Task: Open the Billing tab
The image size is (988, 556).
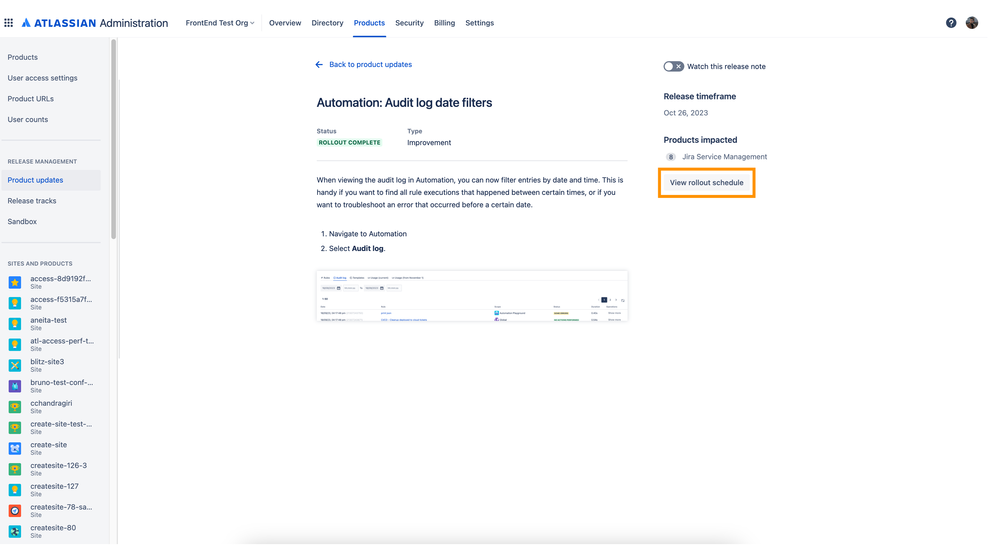Action: [x=444, y=23]
